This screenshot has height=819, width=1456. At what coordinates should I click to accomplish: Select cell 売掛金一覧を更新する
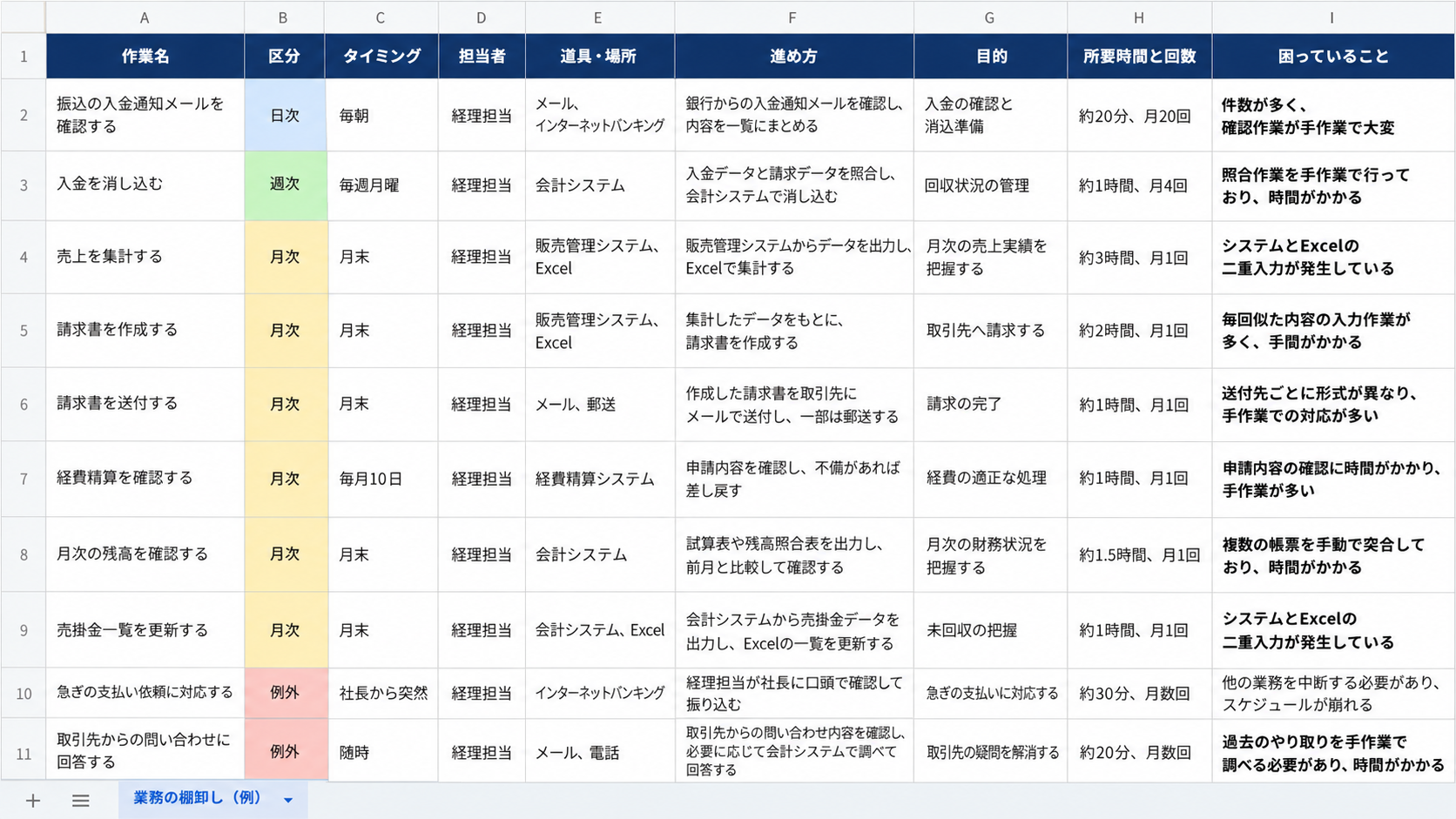point(145,630)
